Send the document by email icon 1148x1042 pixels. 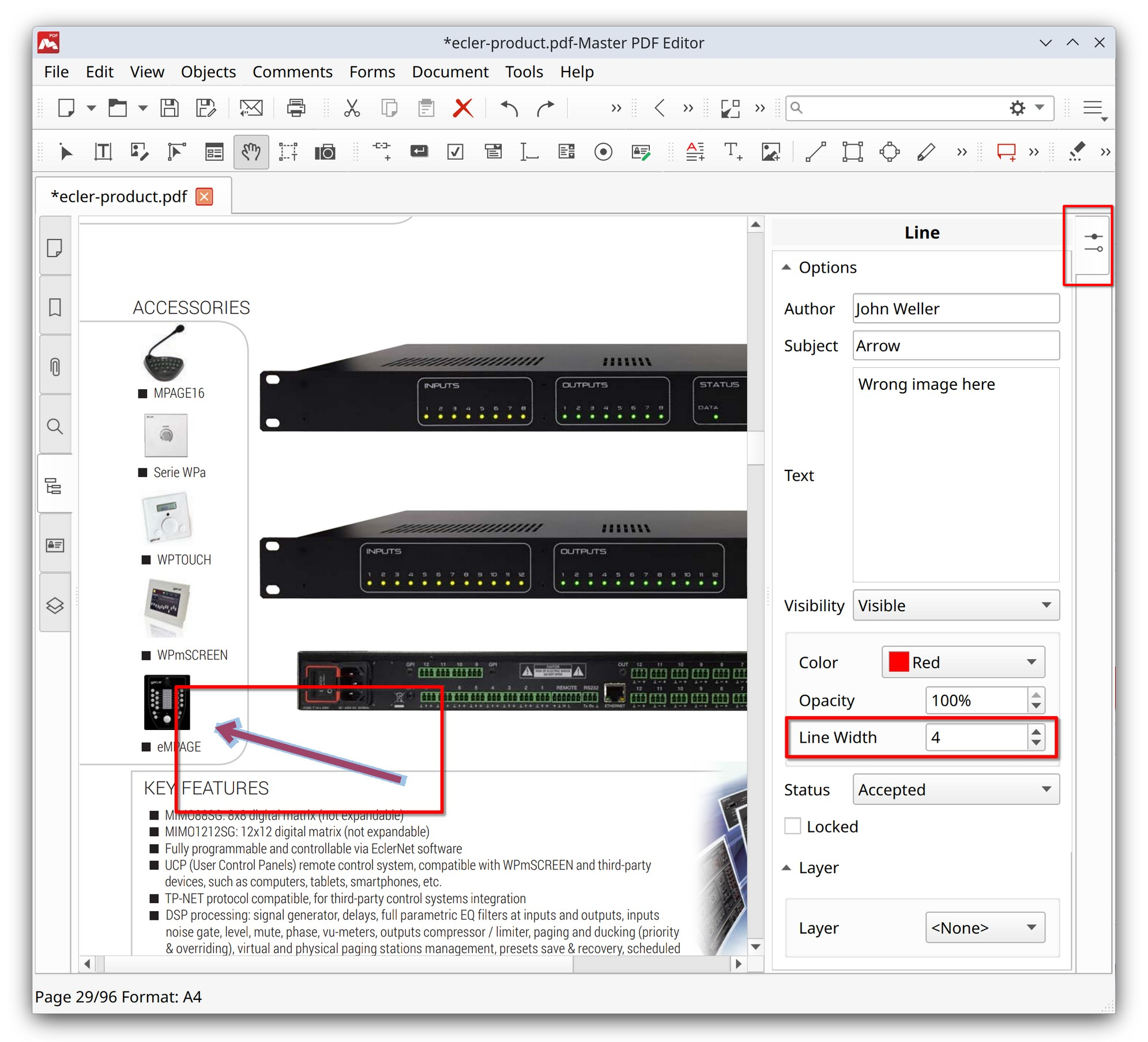251,108
